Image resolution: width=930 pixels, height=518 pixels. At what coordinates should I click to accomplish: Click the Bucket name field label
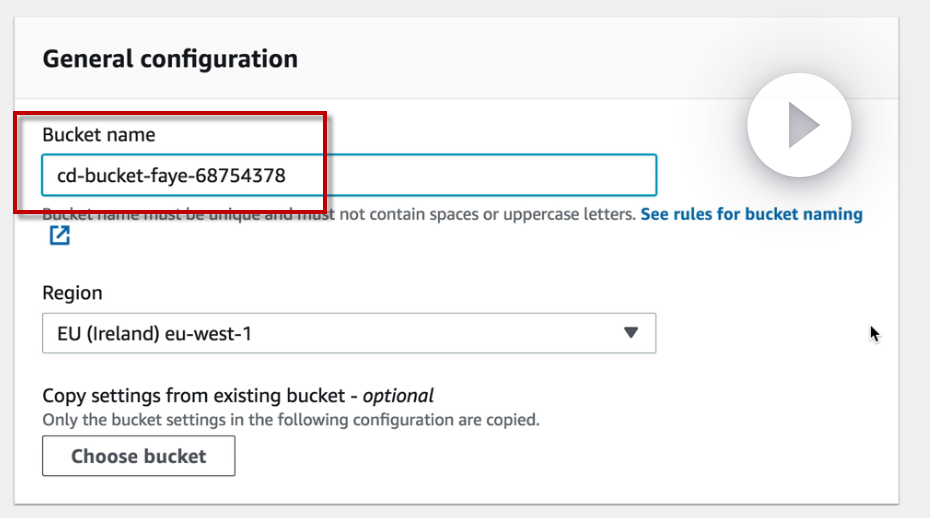click(98, 134)
